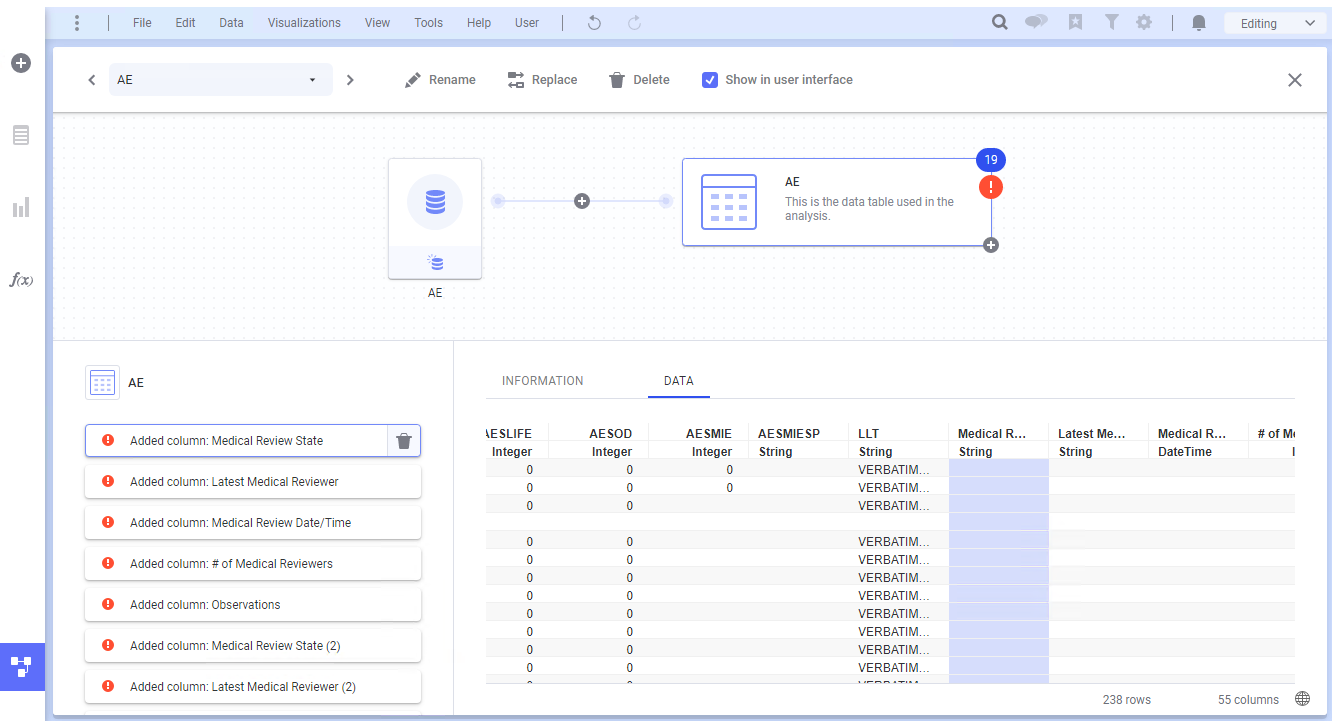Open the Visualizations menu
Viewport: 1332px width, 721px height.
click(304, 23)
